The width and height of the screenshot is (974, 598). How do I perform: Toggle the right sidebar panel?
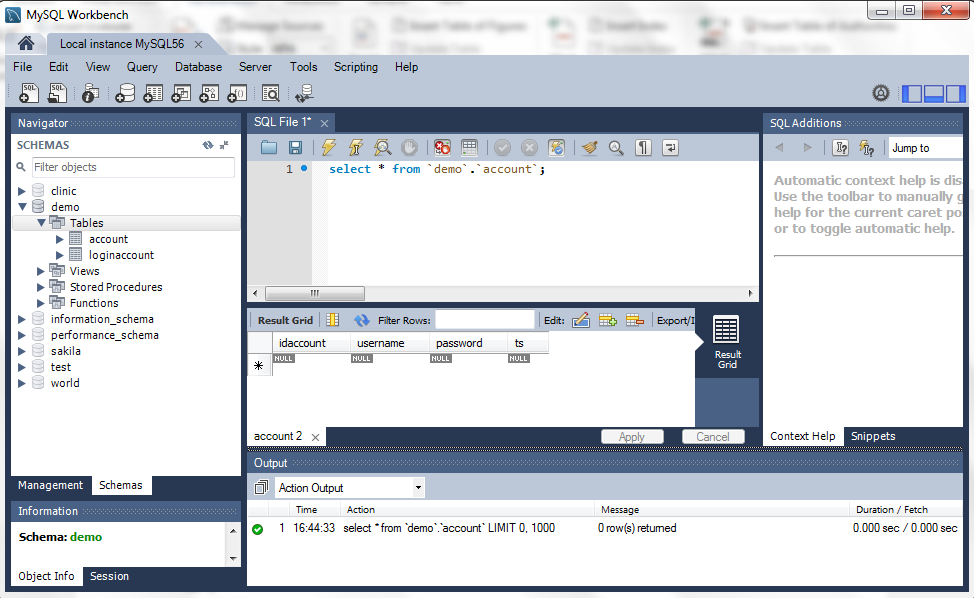coord(955,94)
